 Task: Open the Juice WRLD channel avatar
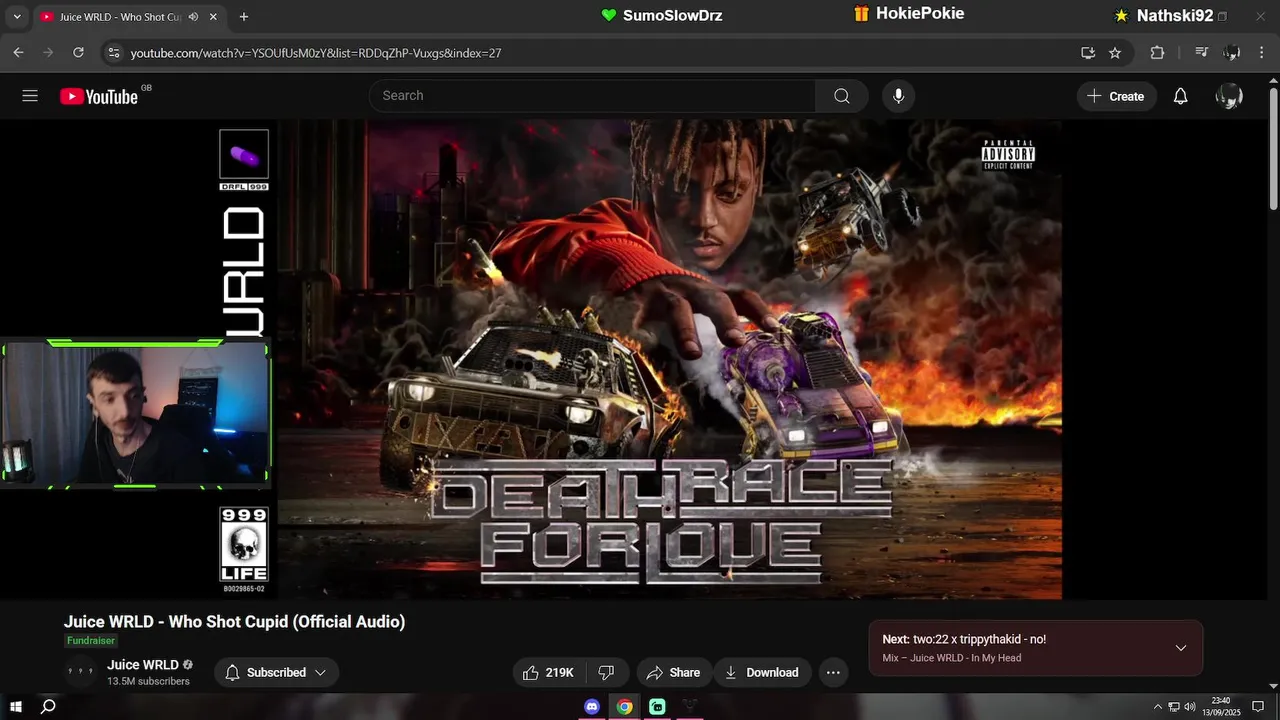pos(80,673)
